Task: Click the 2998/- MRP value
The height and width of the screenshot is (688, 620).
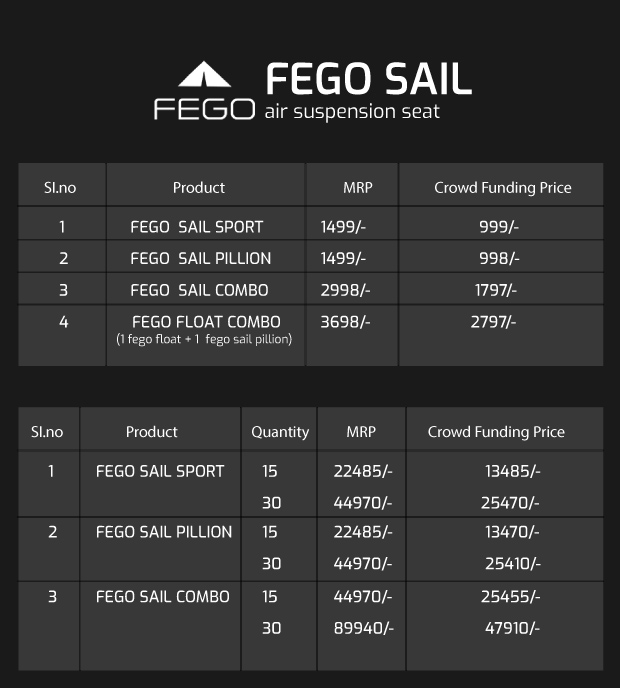Action: tap(345, 290)
